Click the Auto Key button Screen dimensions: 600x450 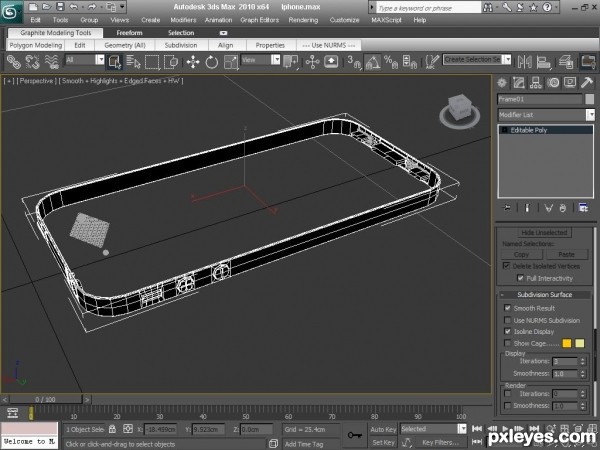tap(383, 429)
